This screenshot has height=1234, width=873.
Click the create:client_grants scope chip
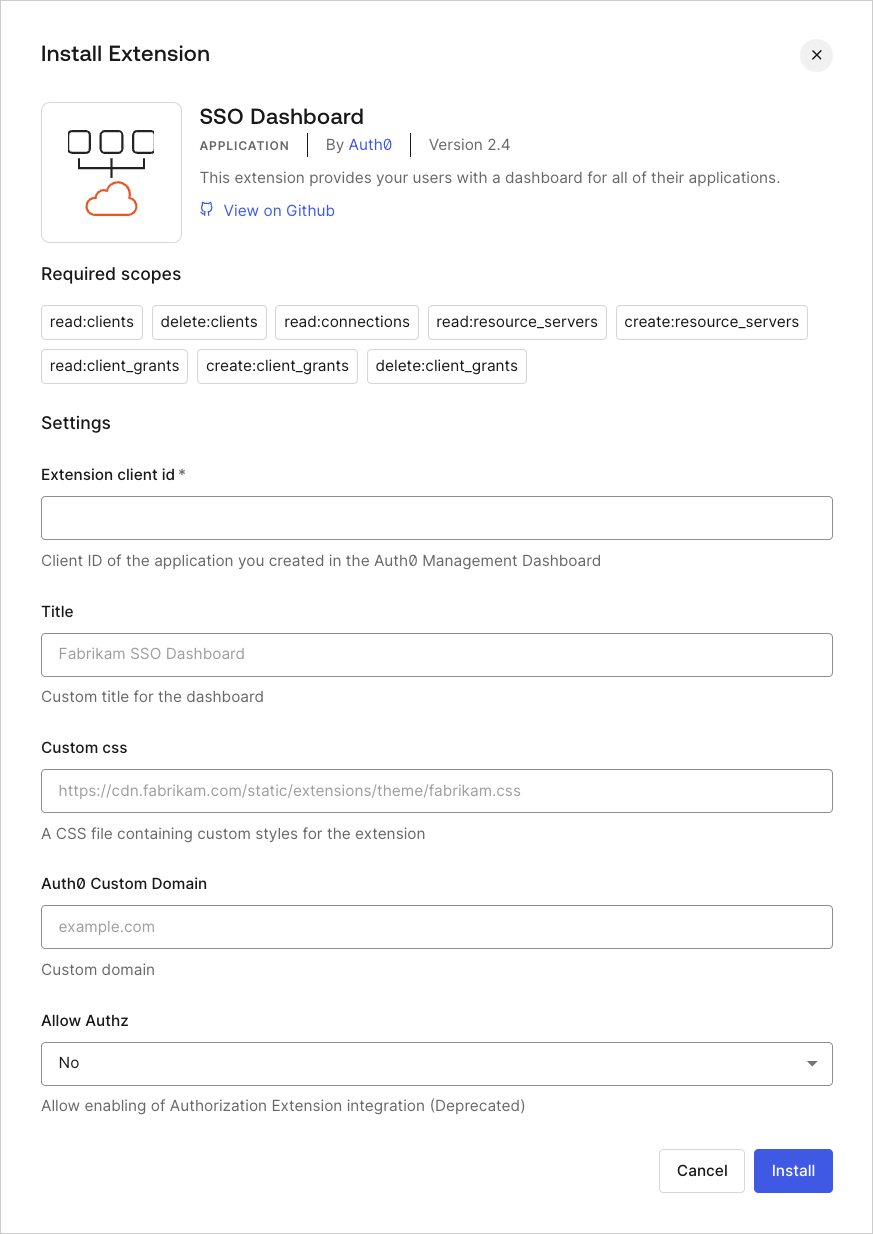pos(277,366)
